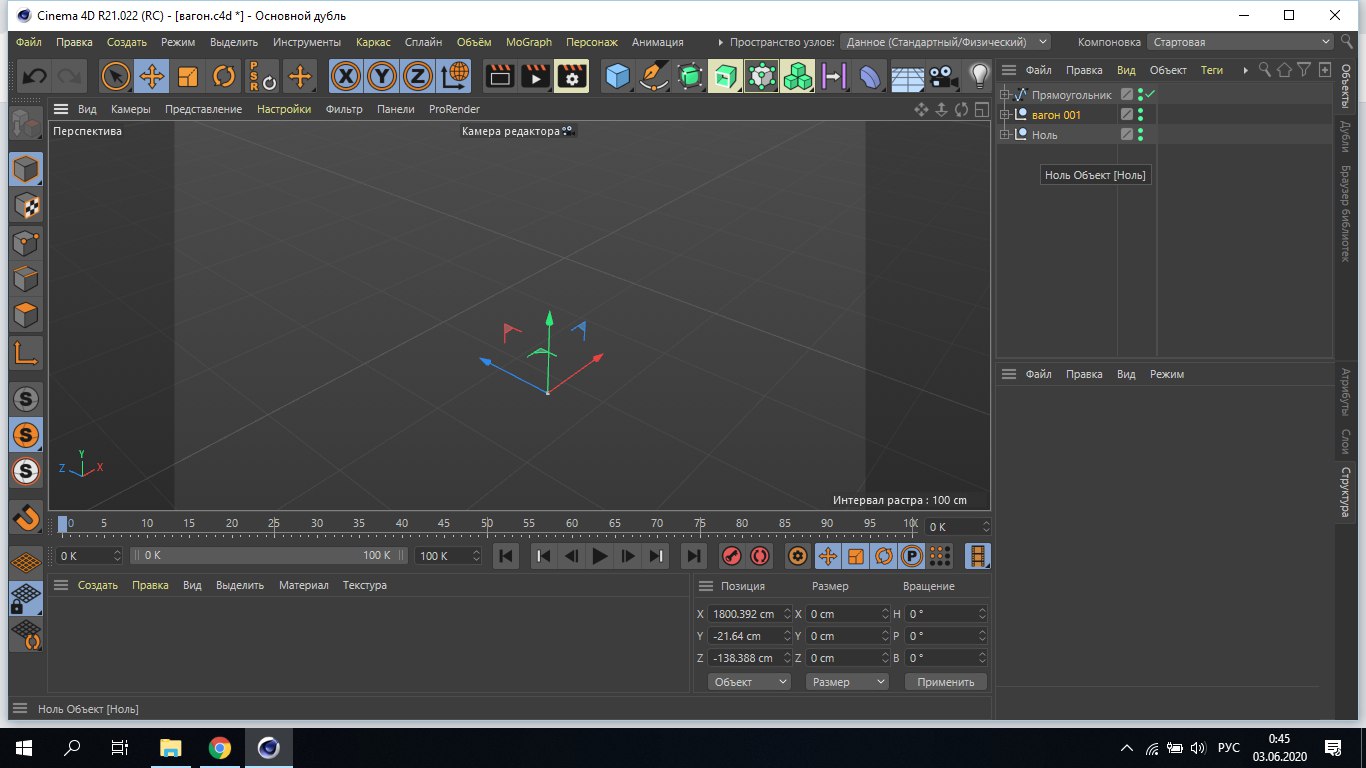The image size is (1366, 768).
Task: Toggle green checkmark of Прямоугольник
Action: click(x=1150, y=94)
